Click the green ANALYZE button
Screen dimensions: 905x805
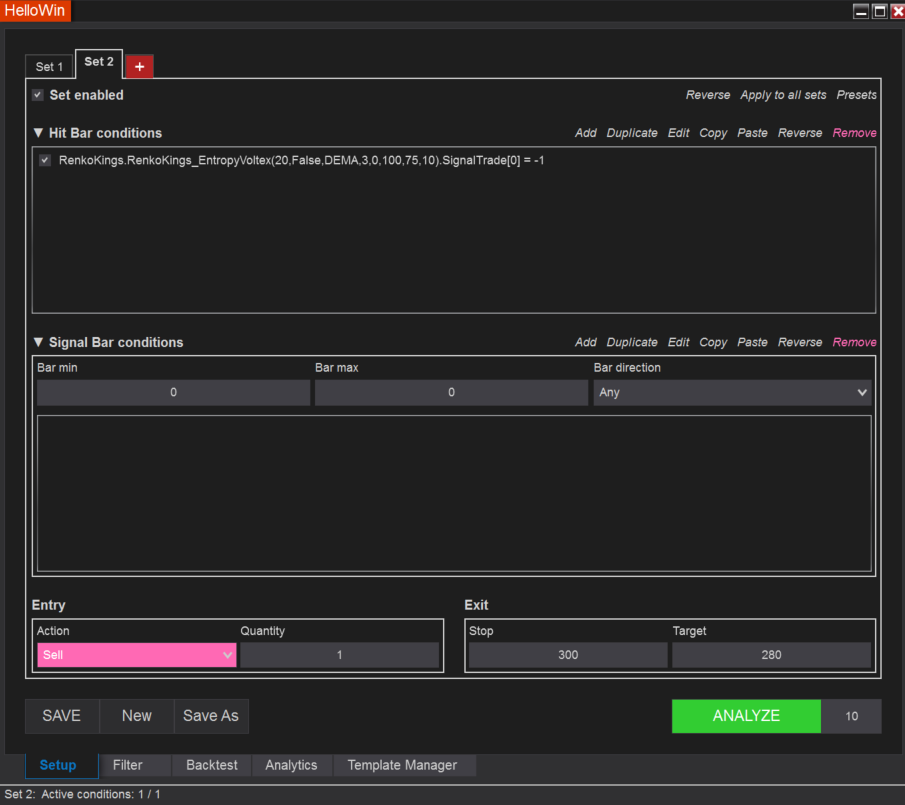tap(746, 716)
